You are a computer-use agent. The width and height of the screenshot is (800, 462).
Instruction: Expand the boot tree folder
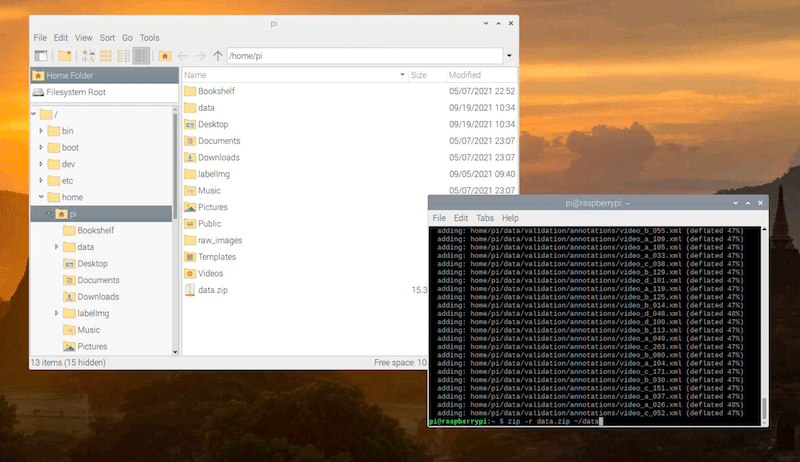(41, 147)
